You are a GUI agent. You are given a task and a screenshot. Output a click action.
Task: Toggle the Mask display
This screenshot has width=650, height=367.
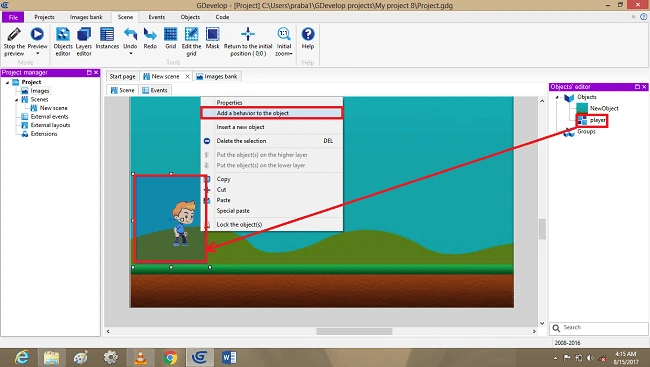(x=212, y=38)
